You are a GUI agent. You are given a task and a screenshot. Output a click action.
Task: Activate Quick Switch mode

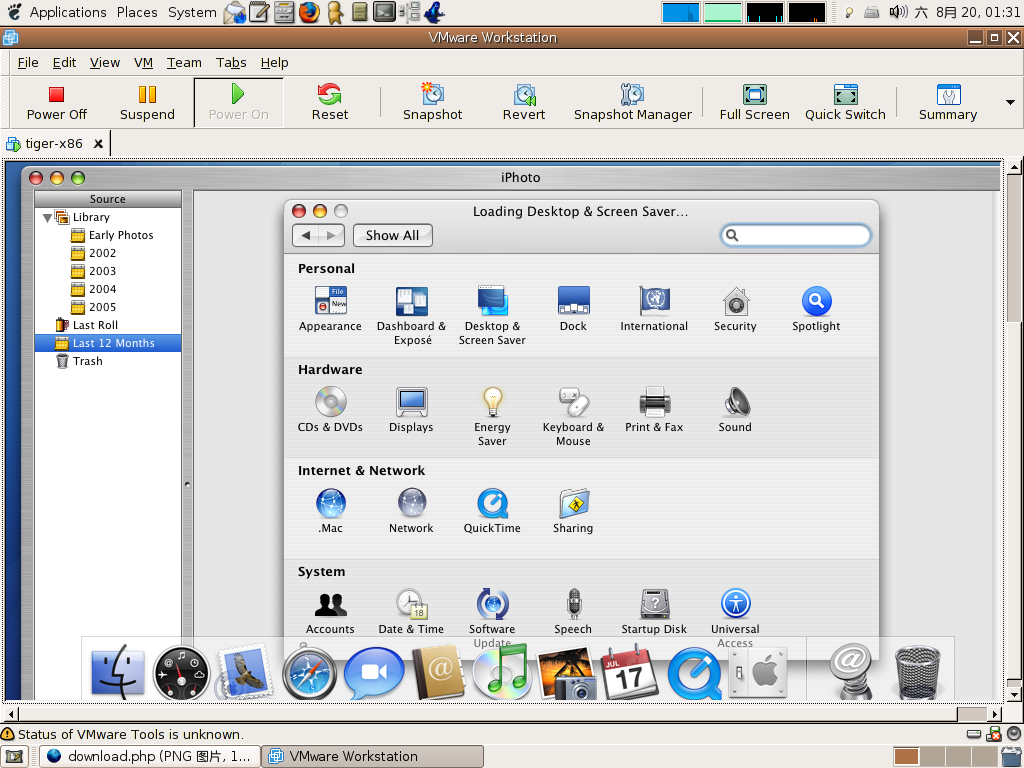845,103
